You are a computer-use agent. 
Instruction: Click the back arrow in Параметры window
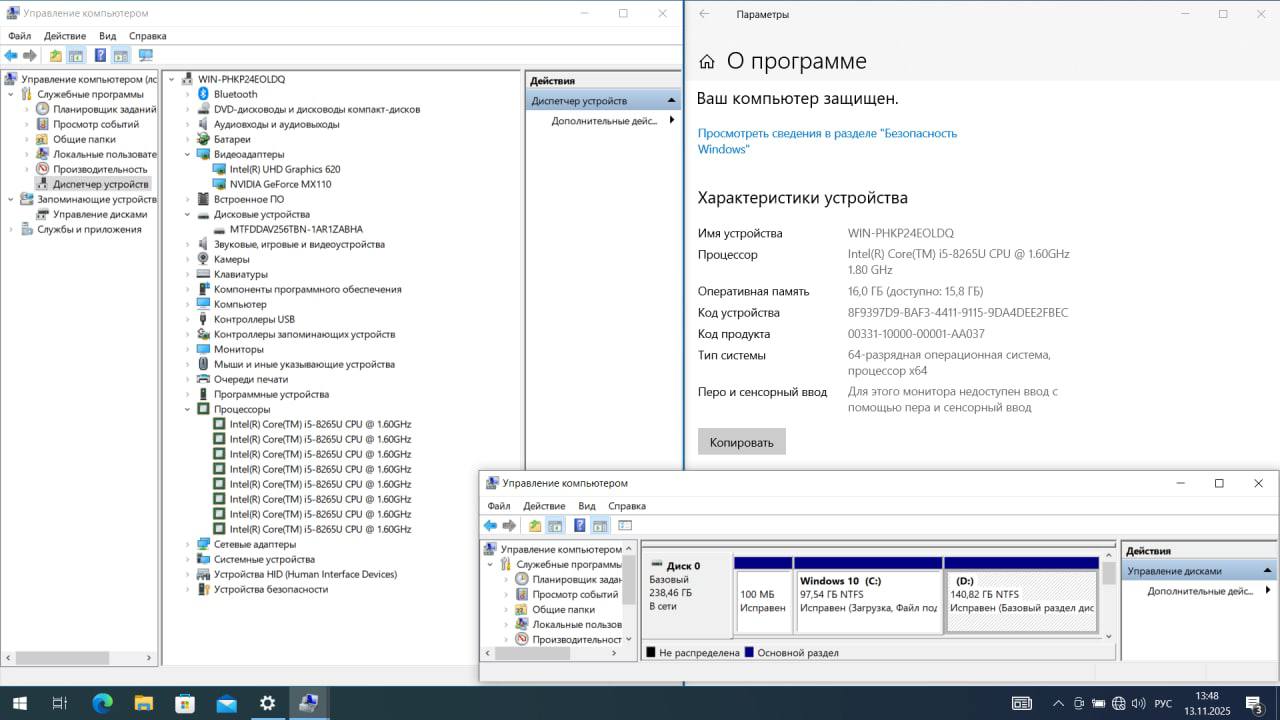pos(704,14)
